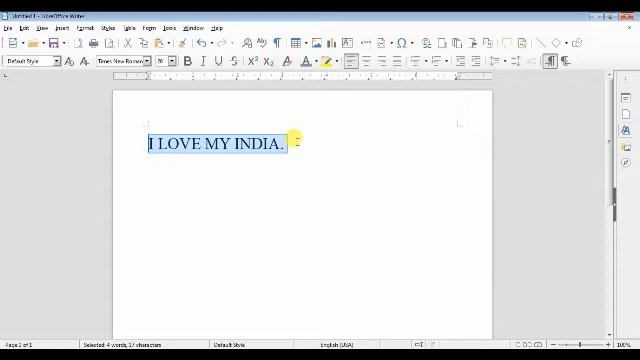Clear direct formatting
This screenshot has height=360, width=640.
[287, 61]
